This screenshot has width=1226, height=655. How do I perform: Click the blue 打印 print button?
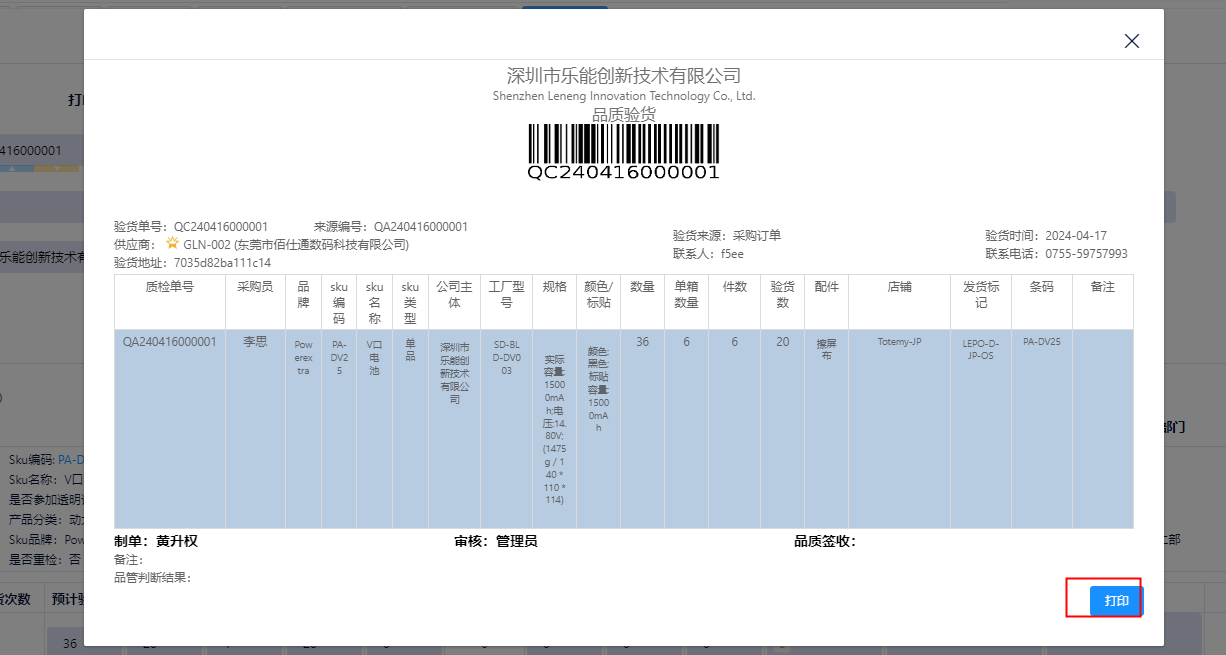click(1116, 601)
